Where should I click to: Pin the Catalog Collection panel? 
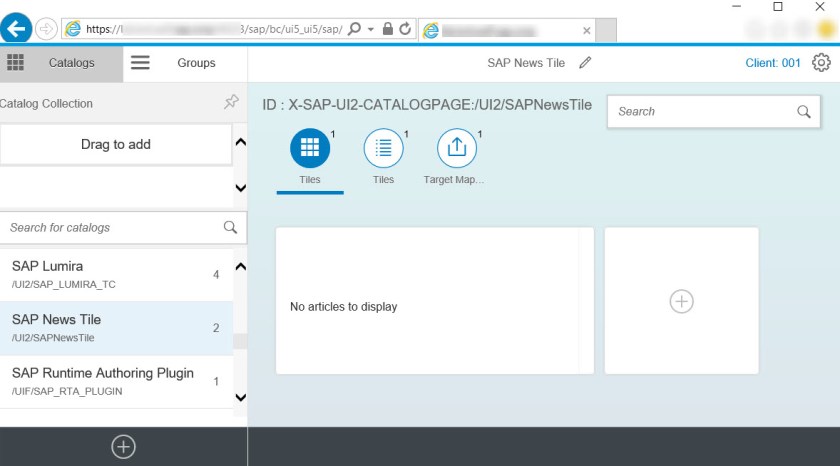231,102
